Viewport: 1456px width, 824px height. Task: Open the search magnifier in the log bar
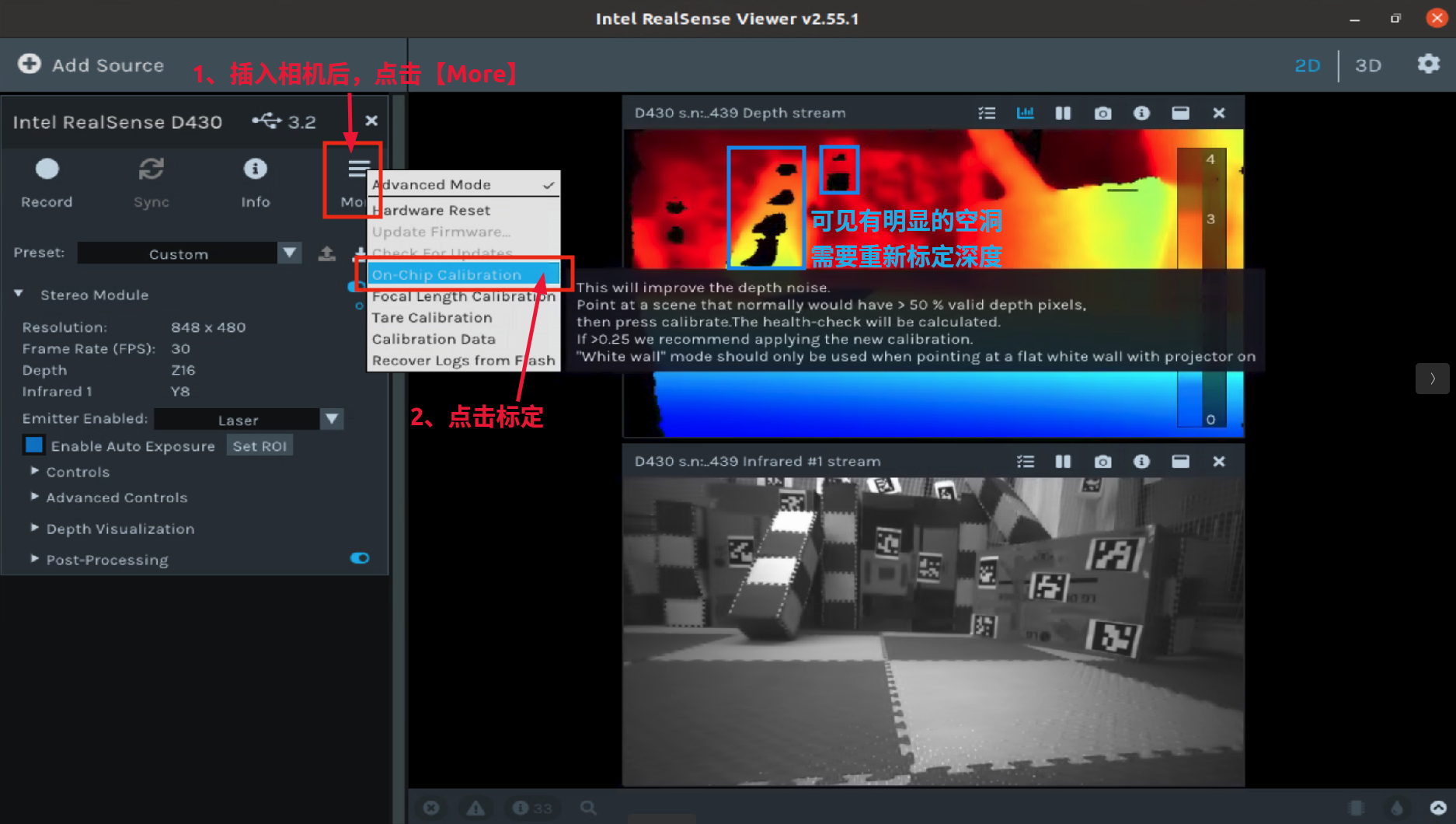click(588, 808)
